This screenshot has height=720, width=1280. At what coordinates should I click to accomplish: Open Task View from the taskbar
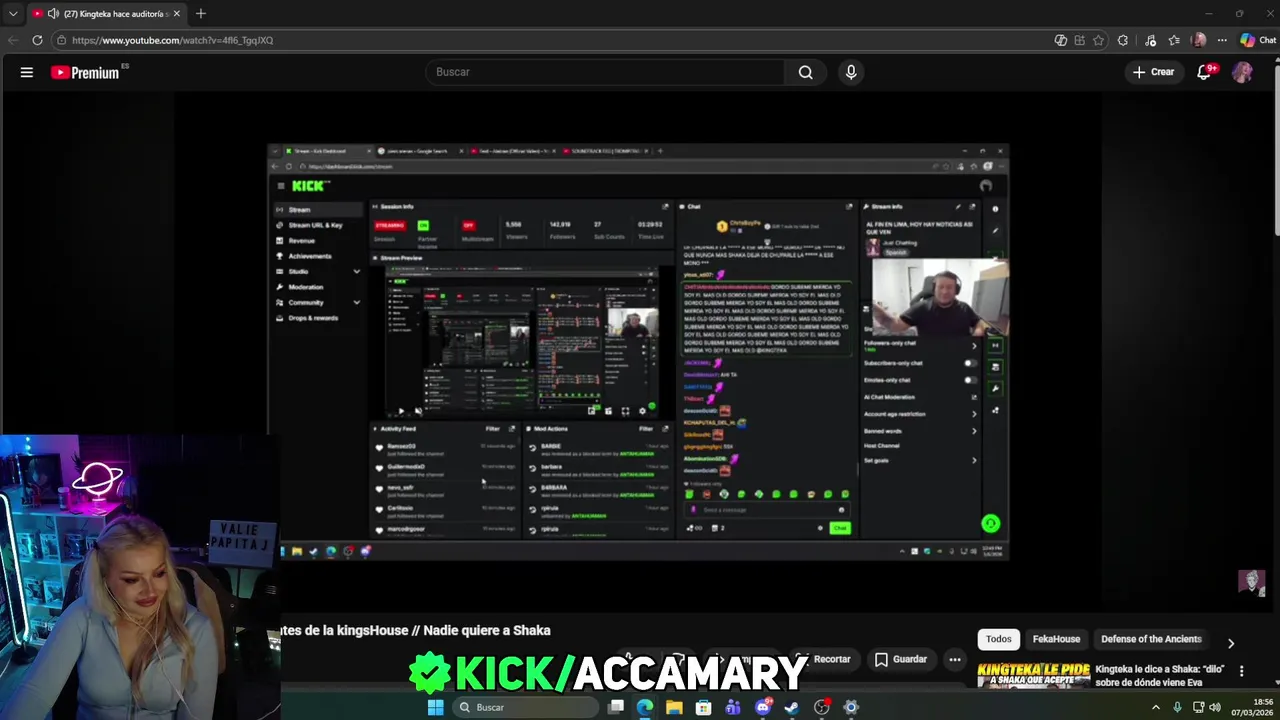tap(616, 707)
